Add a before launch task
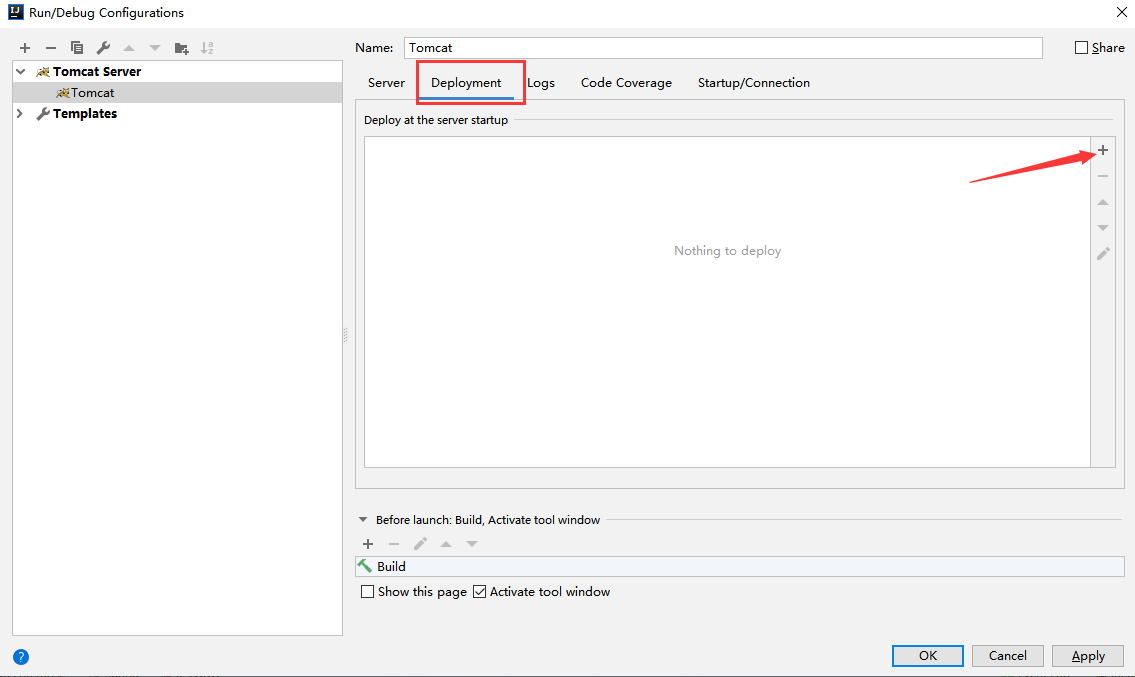The height and width of the screenshot is (677, 1135). click(x=368, y=544)
